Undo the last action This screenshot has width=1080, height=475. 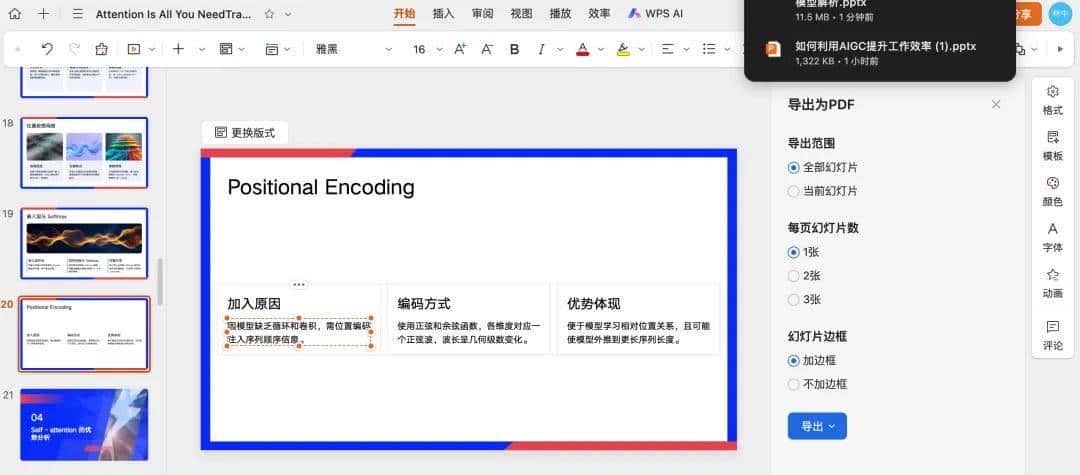click(x=47, y=49)
